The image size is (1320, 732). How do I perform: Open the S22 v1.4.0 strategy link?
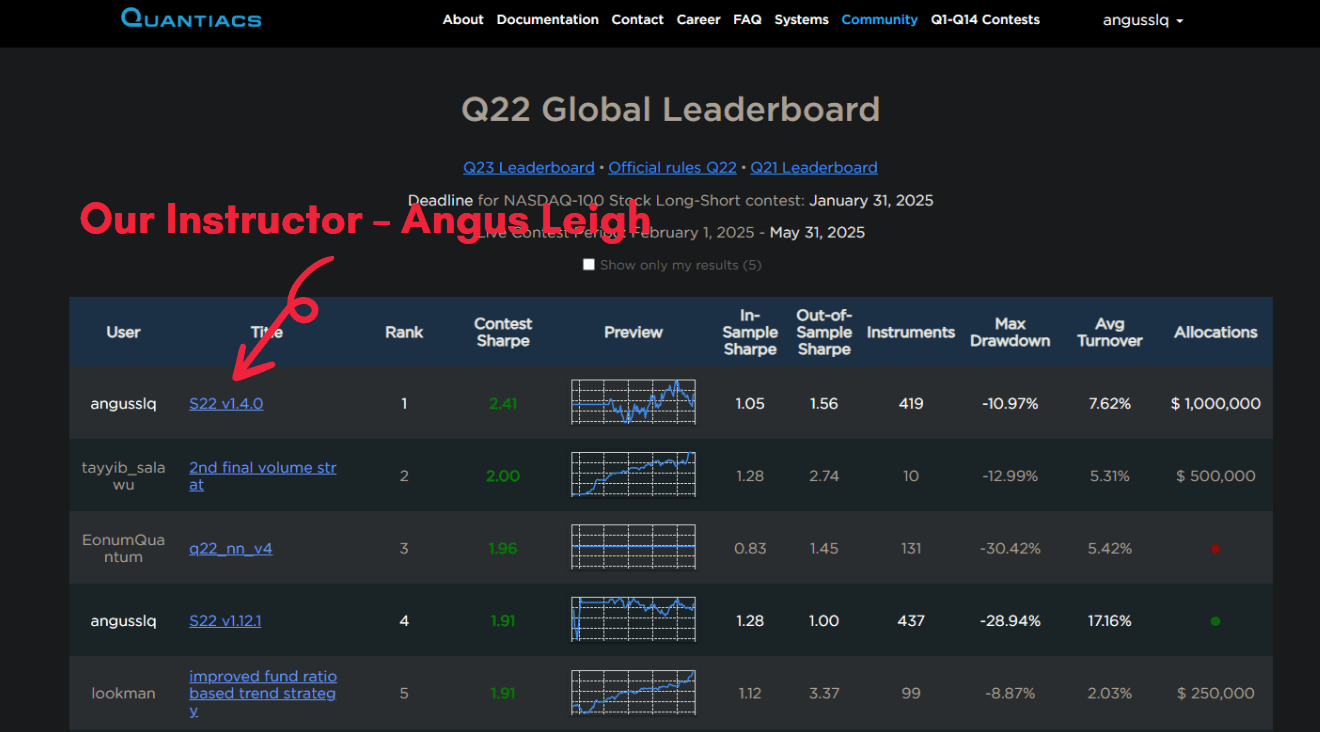[x=226, y=404]
